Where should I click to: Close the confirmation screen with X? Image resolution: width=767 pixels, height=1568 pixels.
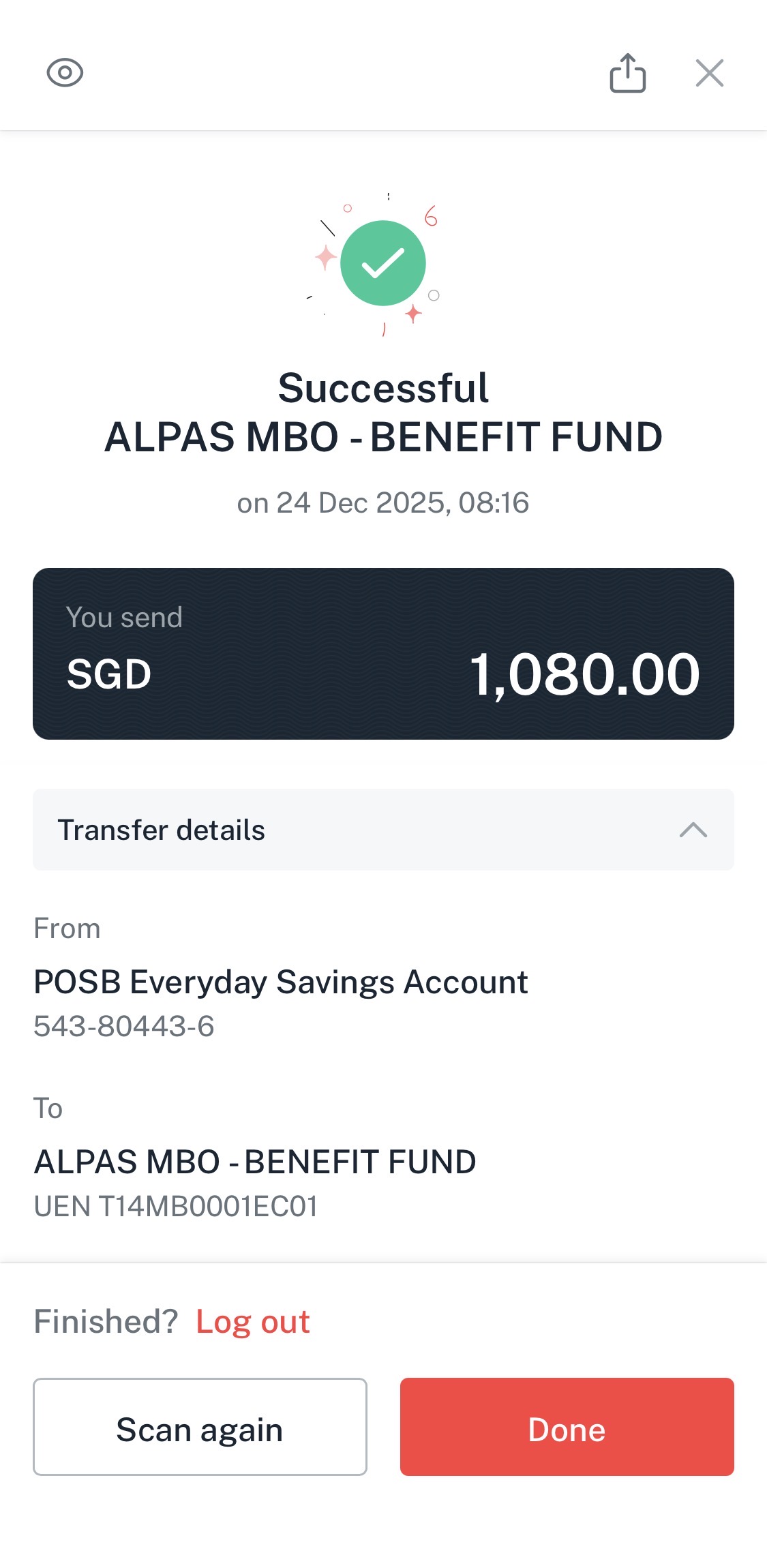[710, 72]
